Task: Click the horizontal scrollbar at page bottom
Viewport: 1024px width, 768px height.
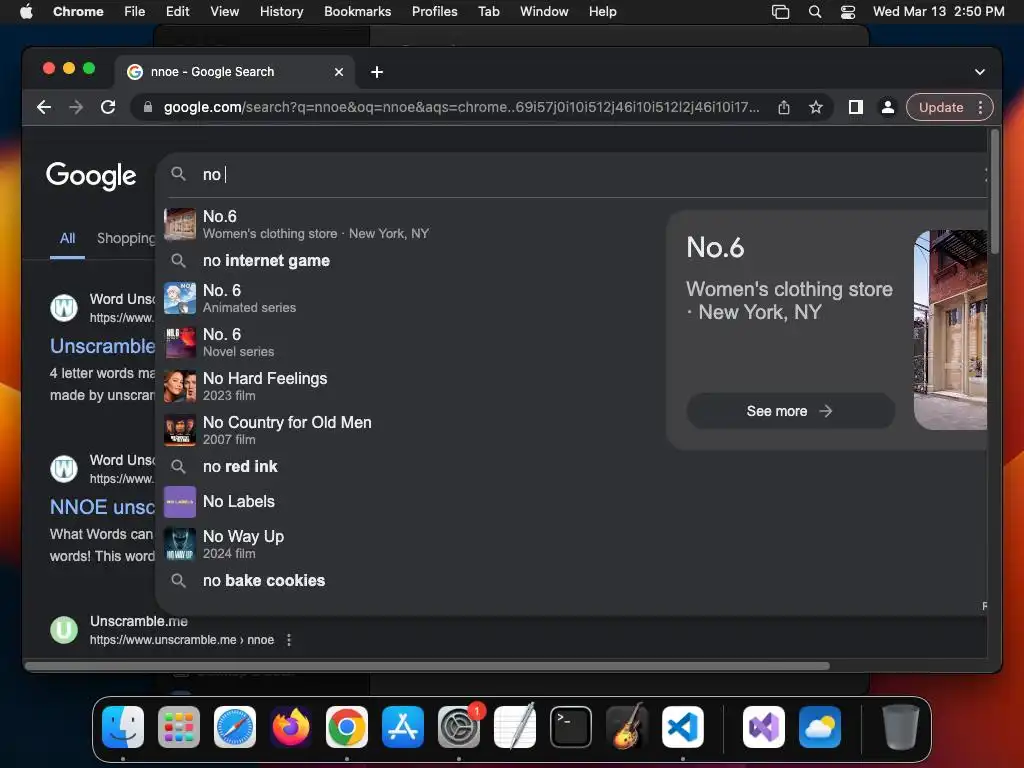Action: point(427,666)
